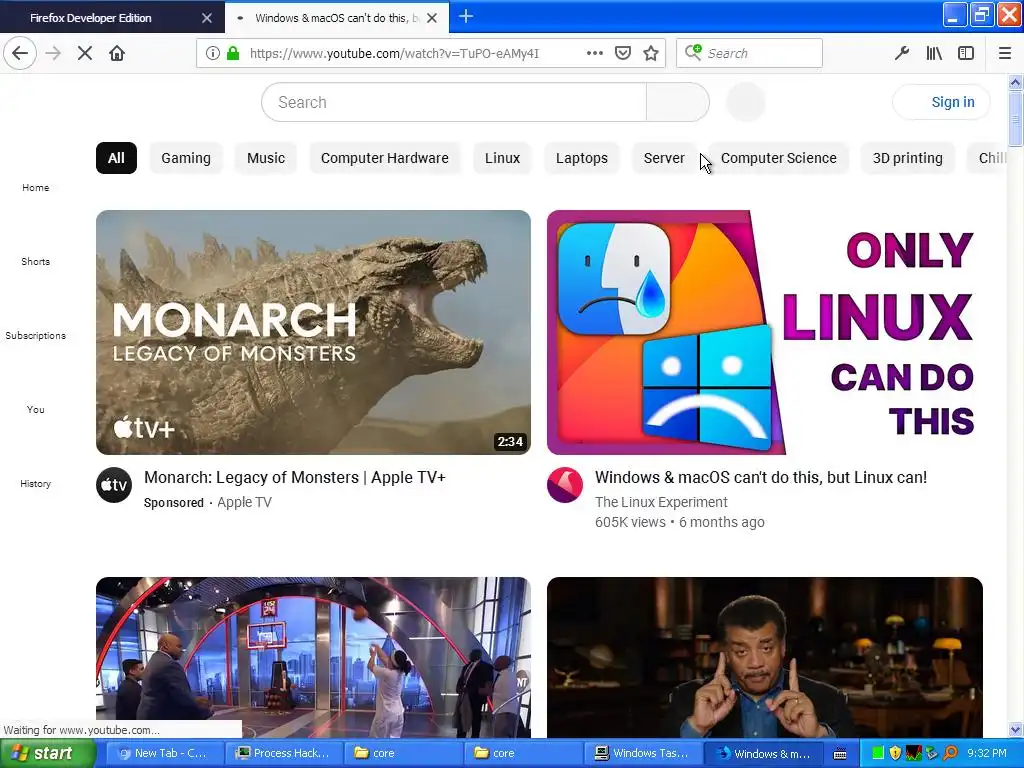Filter videos by Music chip

266,158
